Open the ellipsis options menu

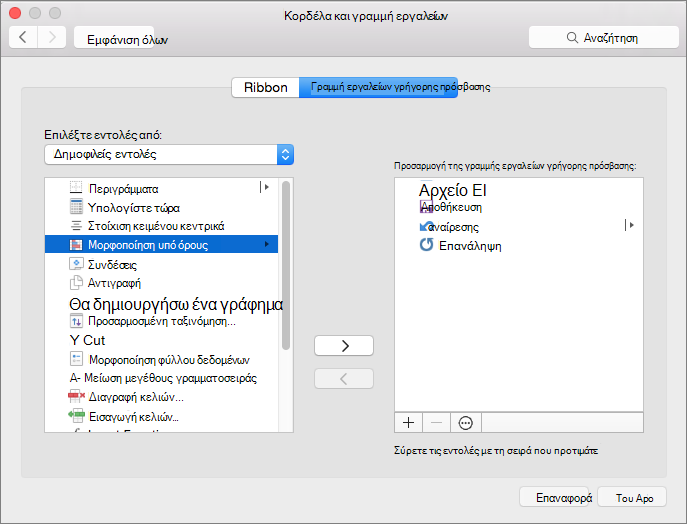(x=465, y=422)
